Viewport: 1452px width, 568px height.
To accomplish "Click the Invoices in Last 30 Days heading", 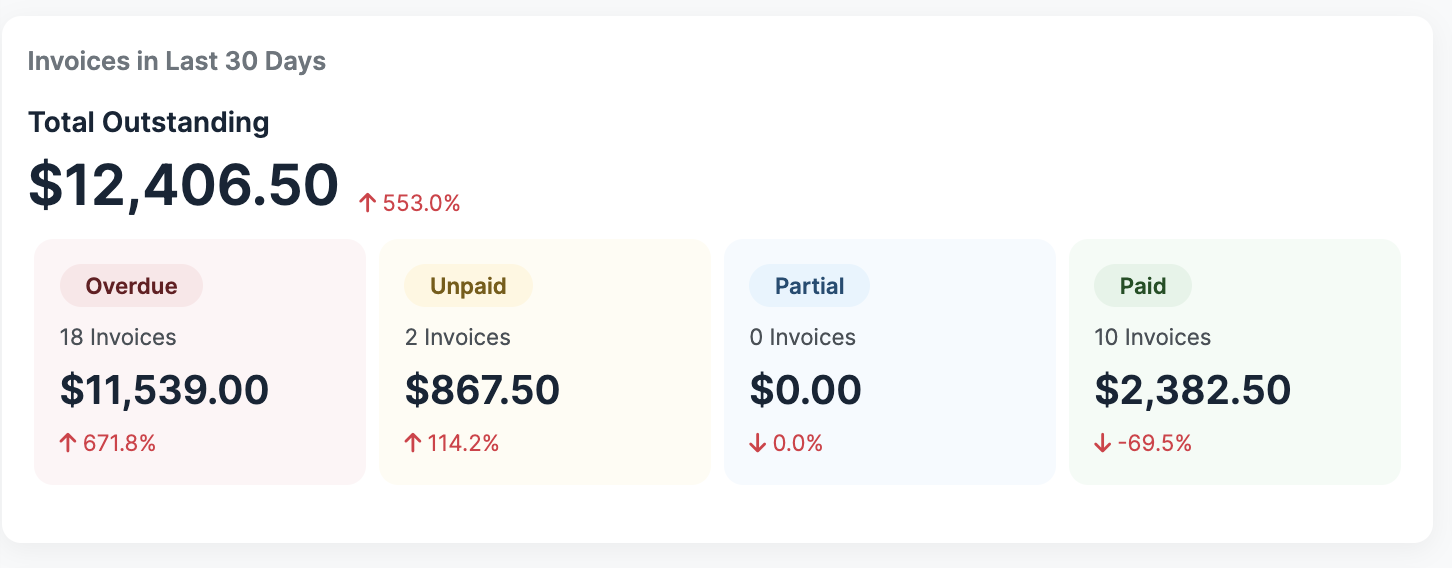I will (177, 61).
